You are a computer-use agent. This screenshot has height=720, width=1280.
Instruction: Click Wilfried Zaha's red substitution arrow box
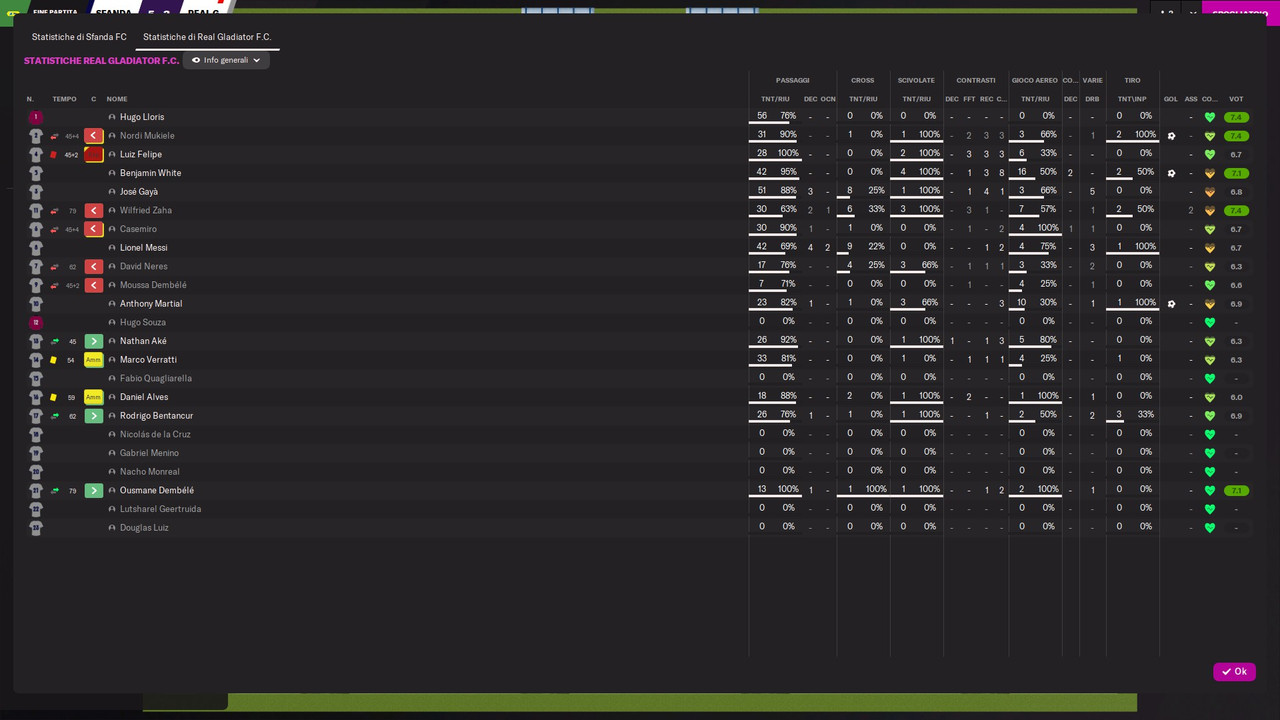pyautogui.click(x=94, y=211)
